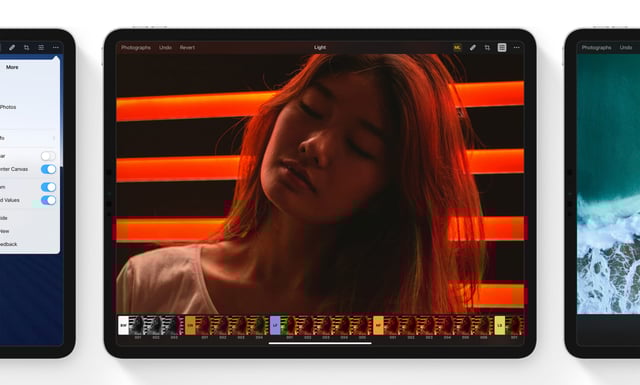640x385 pixels.
Task: Apply LF group preset thumbnail 005
Action: tap(362, 325)
